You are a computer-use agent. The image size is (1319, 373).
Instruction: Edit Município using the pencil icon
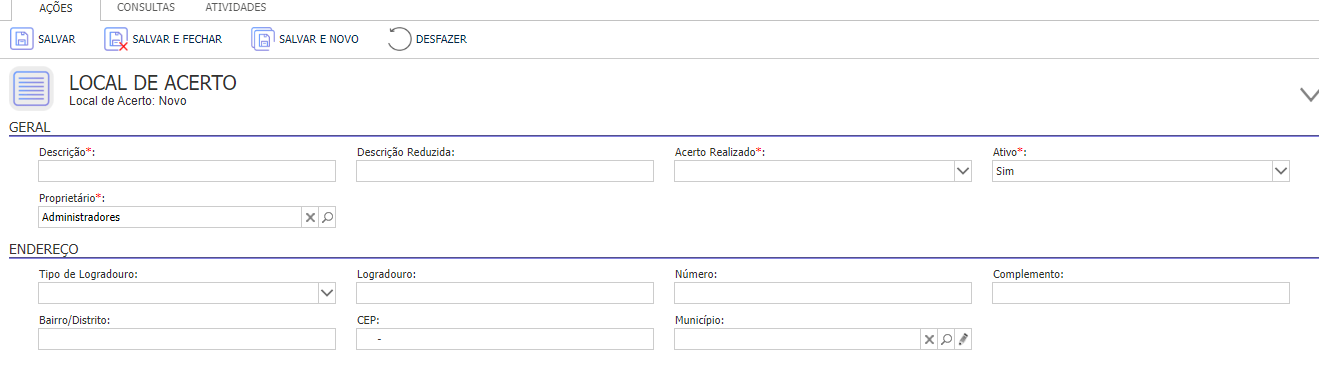963,340
